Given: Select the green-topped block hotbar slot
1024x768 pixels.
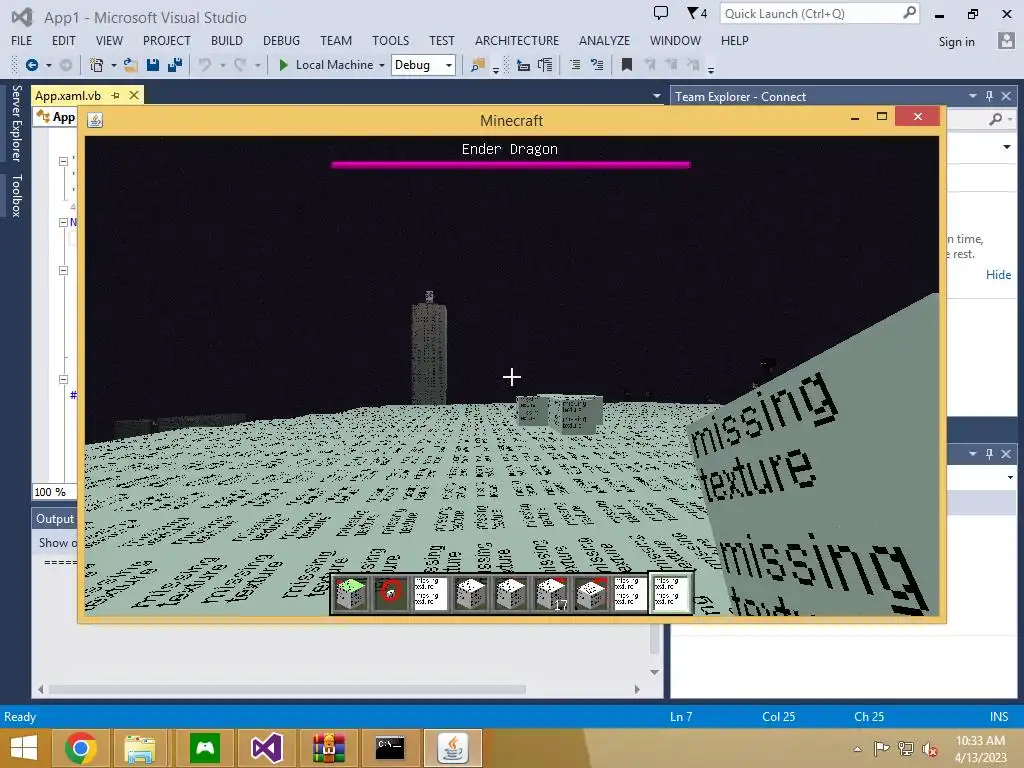Looking at the screenshot, I should [x=351, y=594].
